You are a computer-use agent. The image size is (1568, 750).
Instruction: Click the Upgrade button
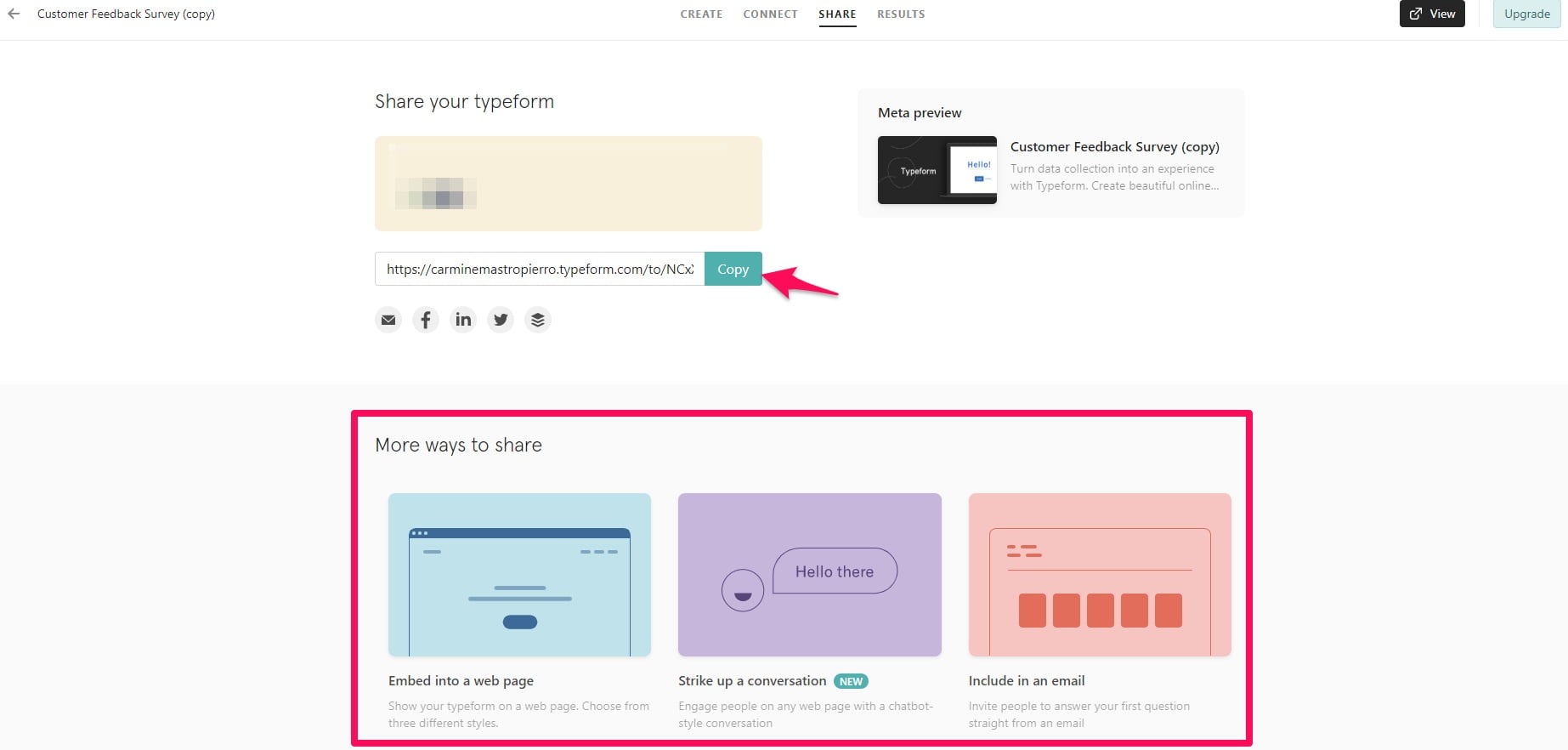[x=1526, y=14]
